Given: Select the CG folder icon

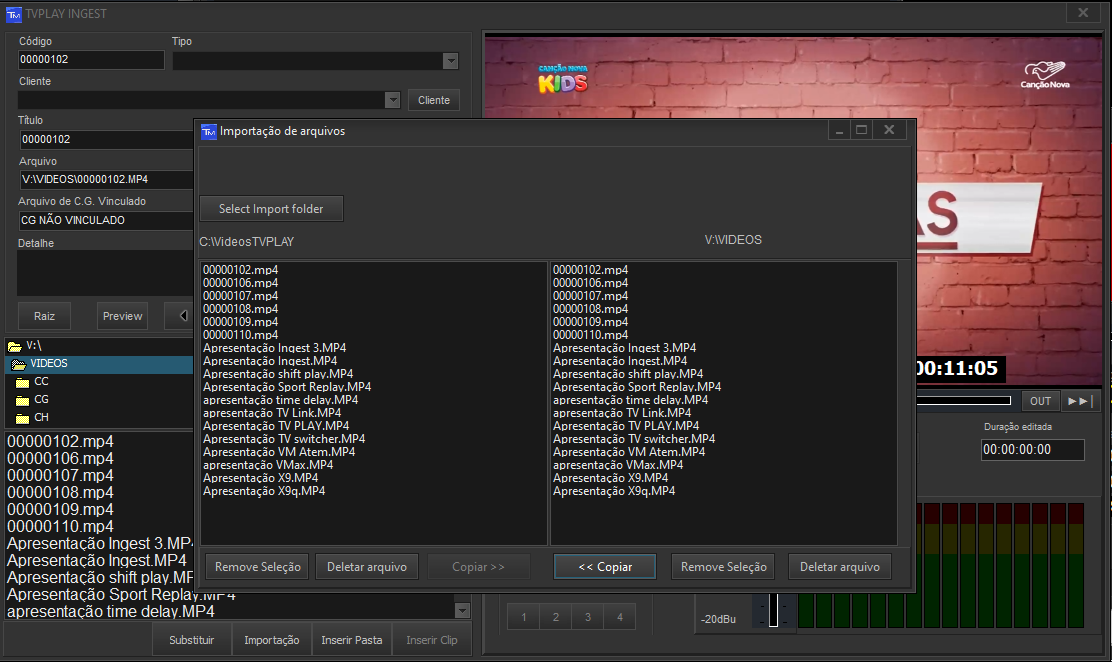Looking at the screenshot, I should pos(22,400).
